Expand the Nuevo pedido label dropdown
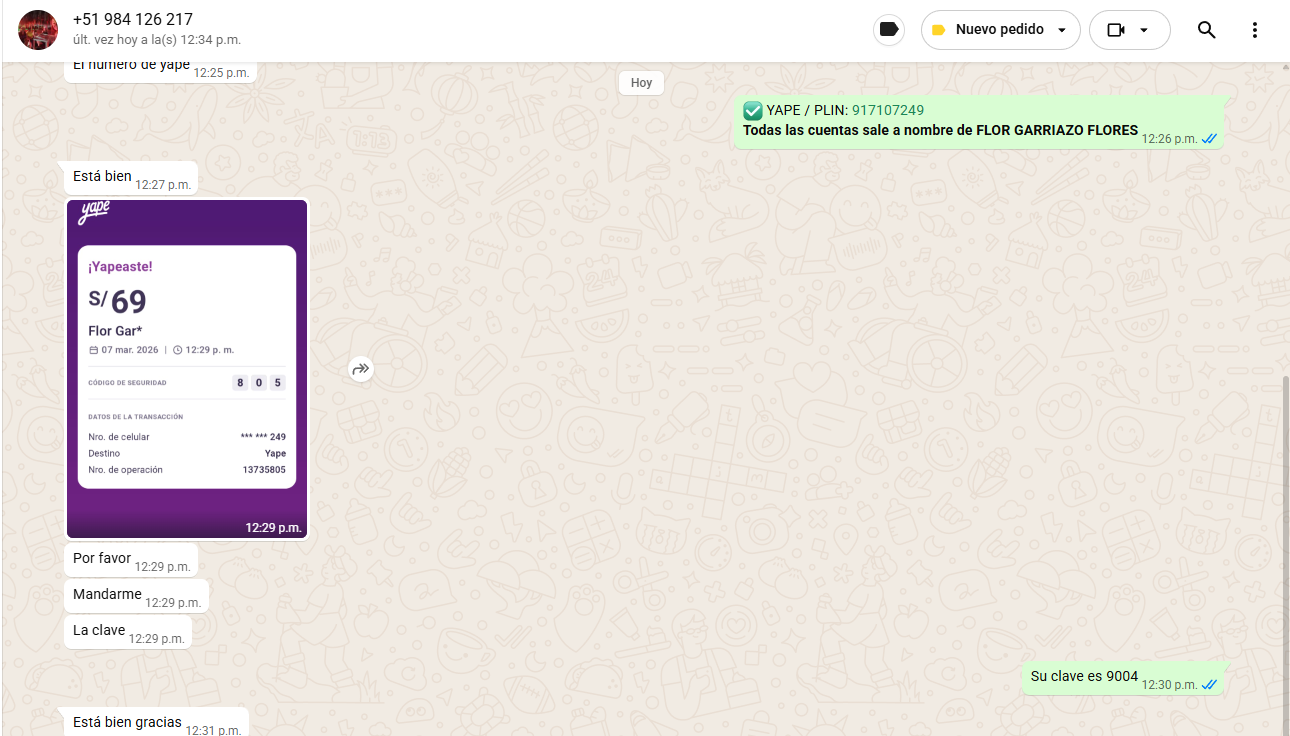The height and width of the screenshot is (736, 1290). 1062,30
